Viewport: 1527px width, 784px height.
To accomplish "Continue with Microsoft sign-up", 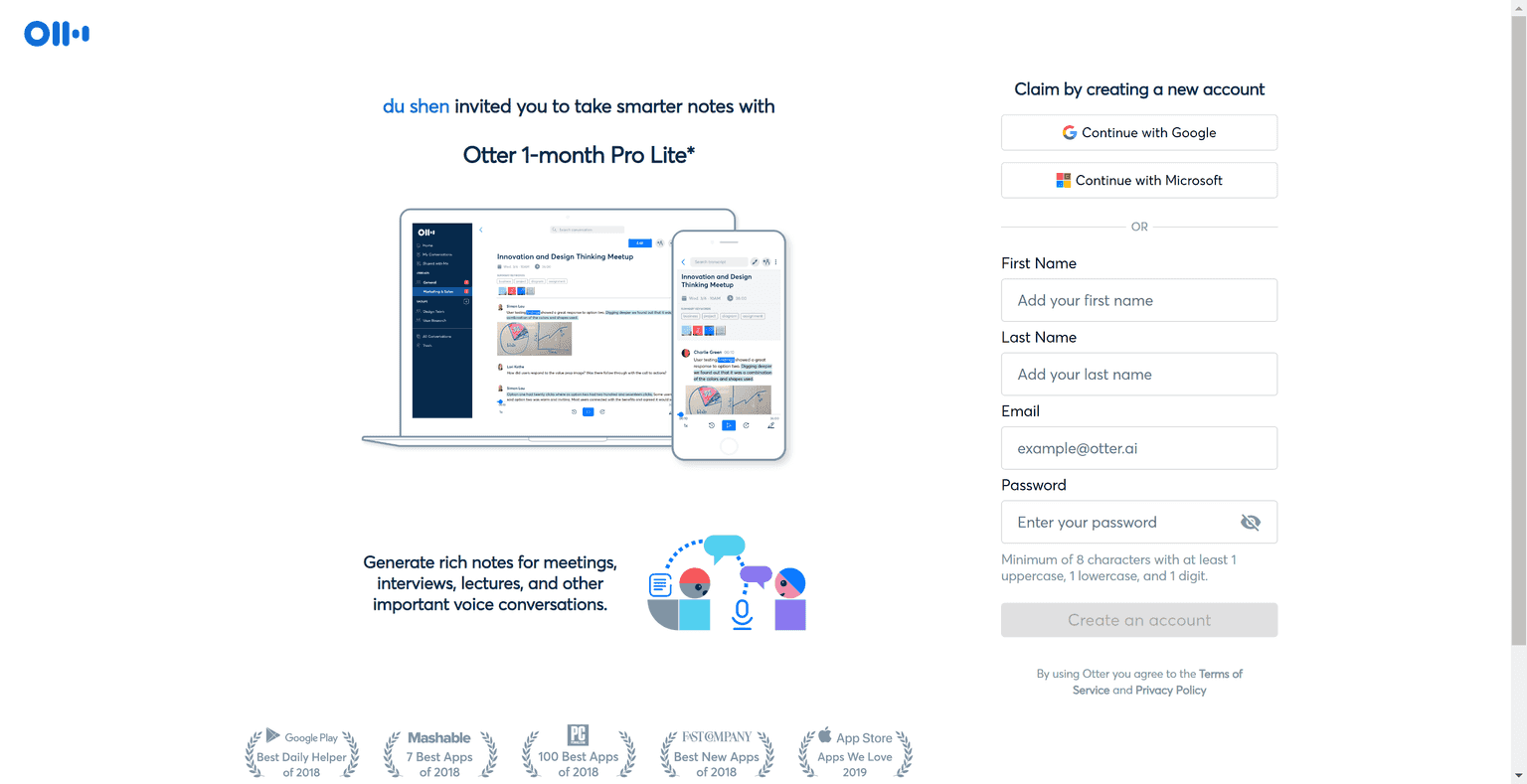I will point(1139,181).
